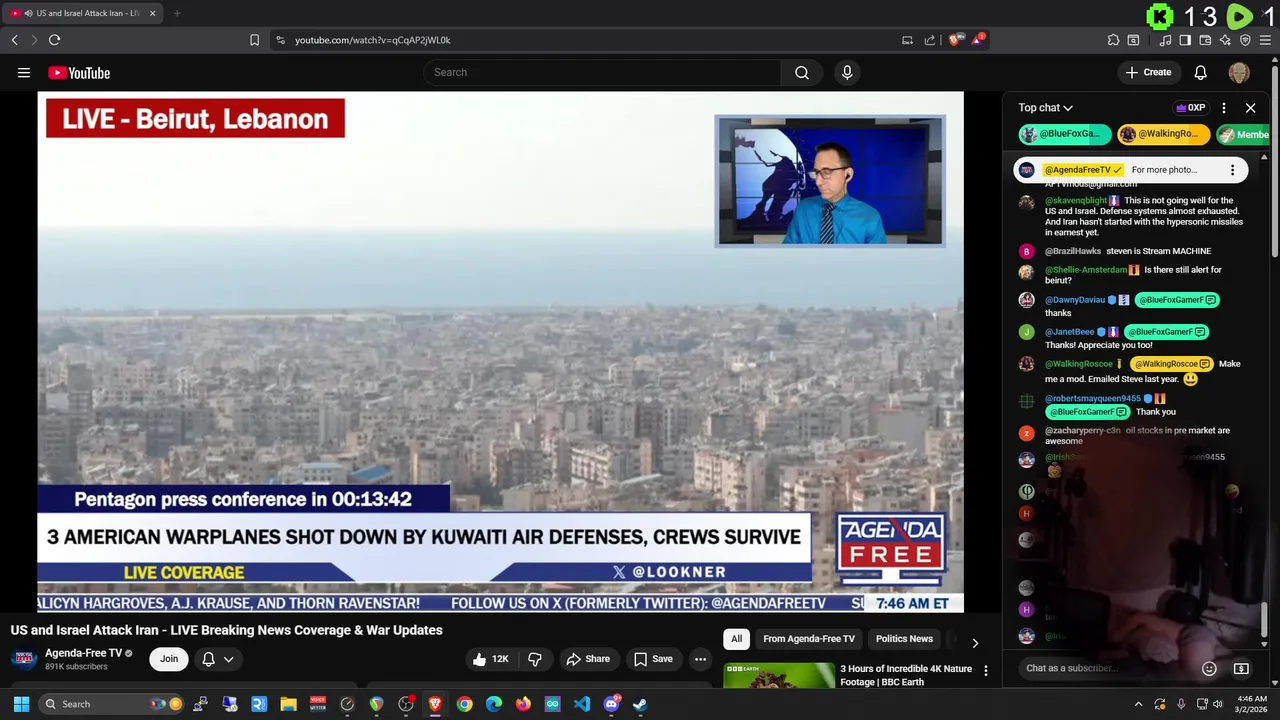1280x720 pixels.
Task: Open the emoji picker in chat
Action: 1209,668
